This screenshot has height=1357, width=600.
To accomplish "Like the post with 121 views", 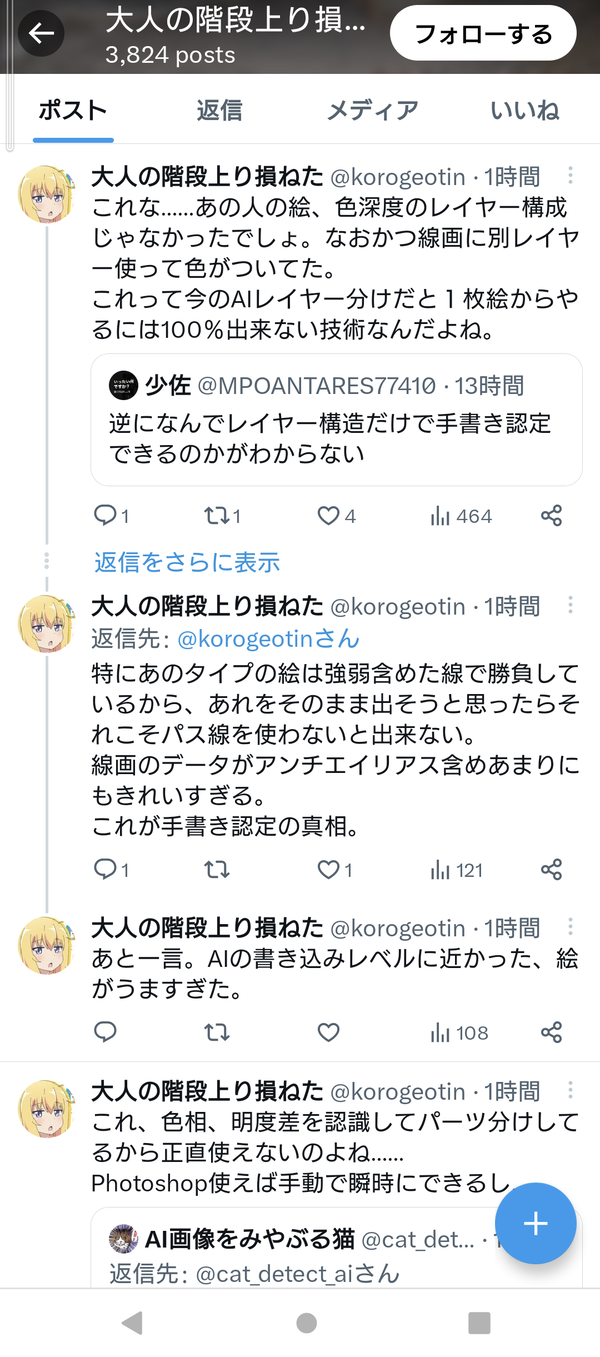I will pos(334,870).
